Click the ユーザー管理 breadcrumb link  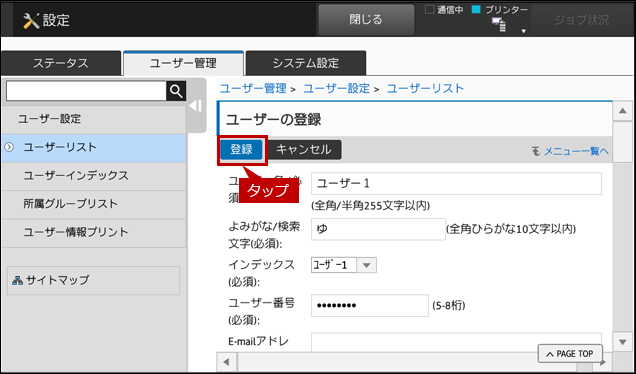253,88
